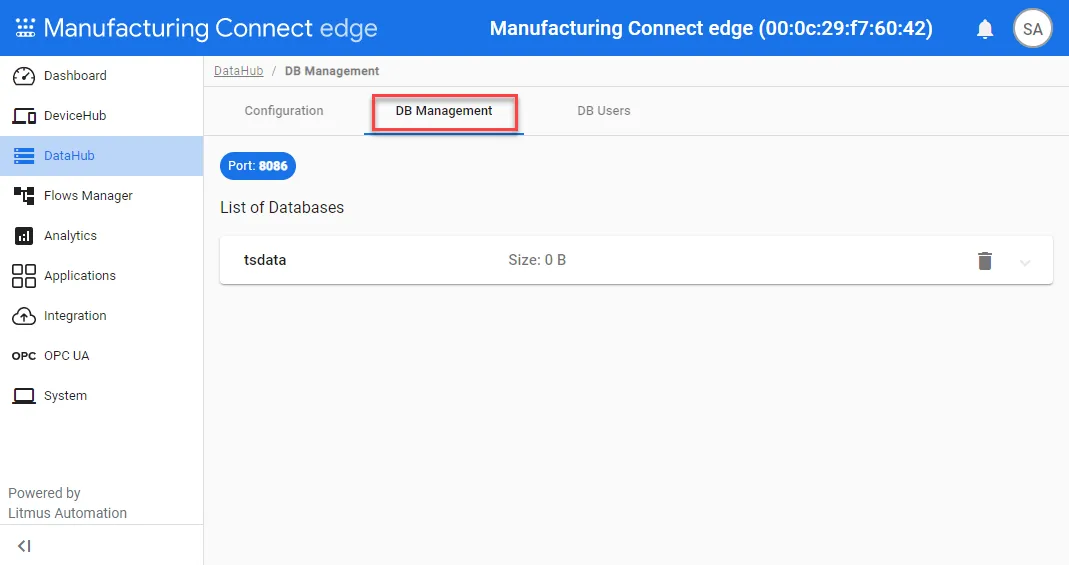This screenshot has width=1069, height=565.
Task: Click the Applications grid icon
Action: [x=24, y=276]
